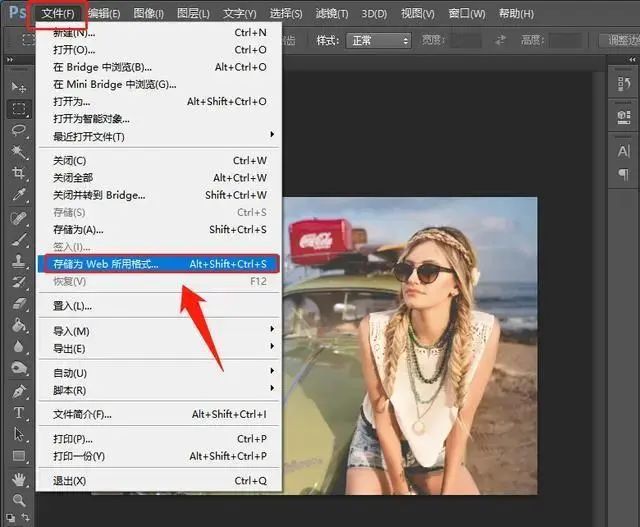This screenshot has width=640, height=527.
Task: Select the Crop tool
Action: (x=19, y=173)
